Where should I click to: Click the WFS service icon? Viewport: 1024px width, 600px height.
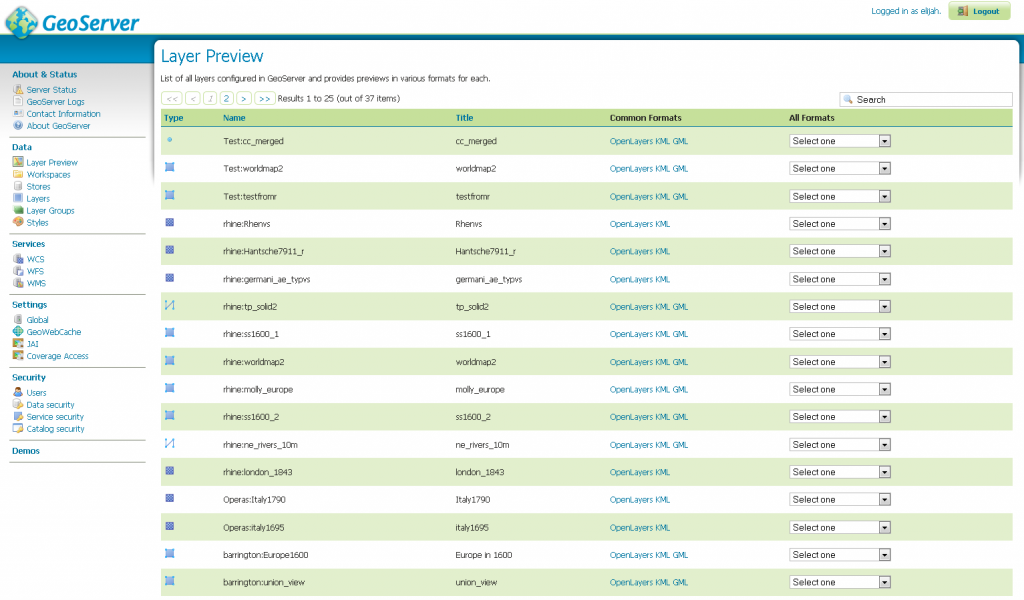(x=18, y=271)
